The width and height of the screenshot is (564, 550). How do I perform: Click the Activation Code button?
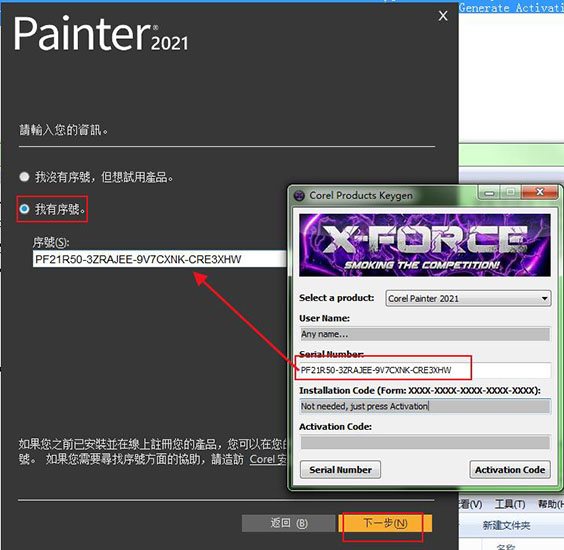(510, 470)
